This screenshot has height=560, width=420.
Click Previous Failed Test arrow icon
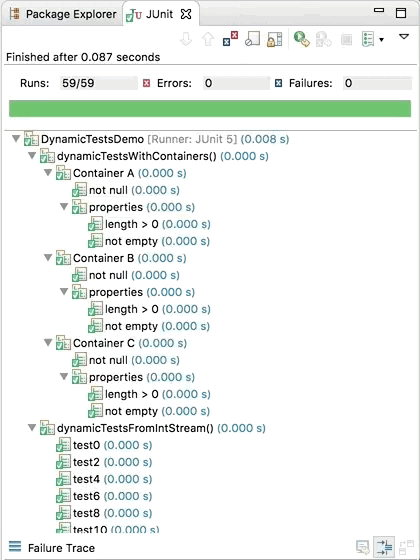coord(208,39)
